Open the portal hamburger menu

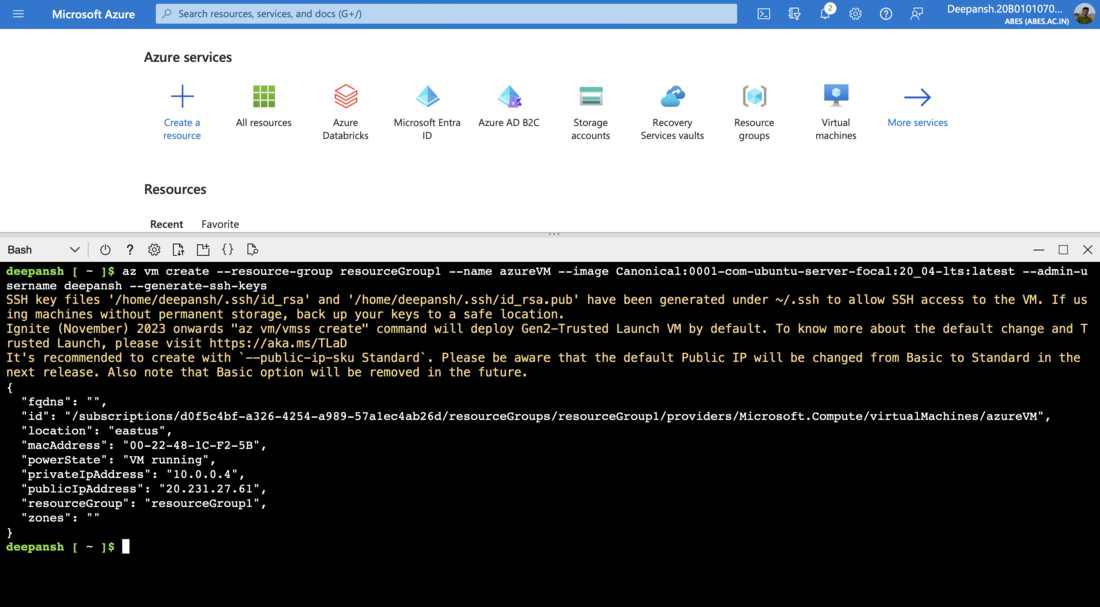point(18,13)
